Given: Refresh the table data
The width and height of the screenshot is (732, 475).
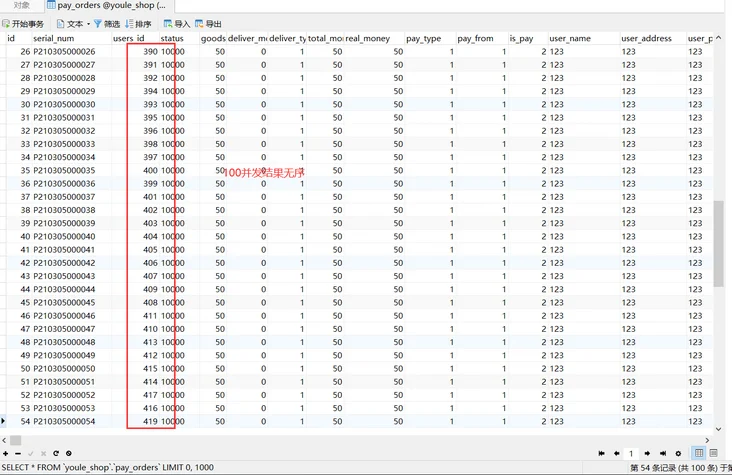Looking at the screenshot, I should pos(56,454).
